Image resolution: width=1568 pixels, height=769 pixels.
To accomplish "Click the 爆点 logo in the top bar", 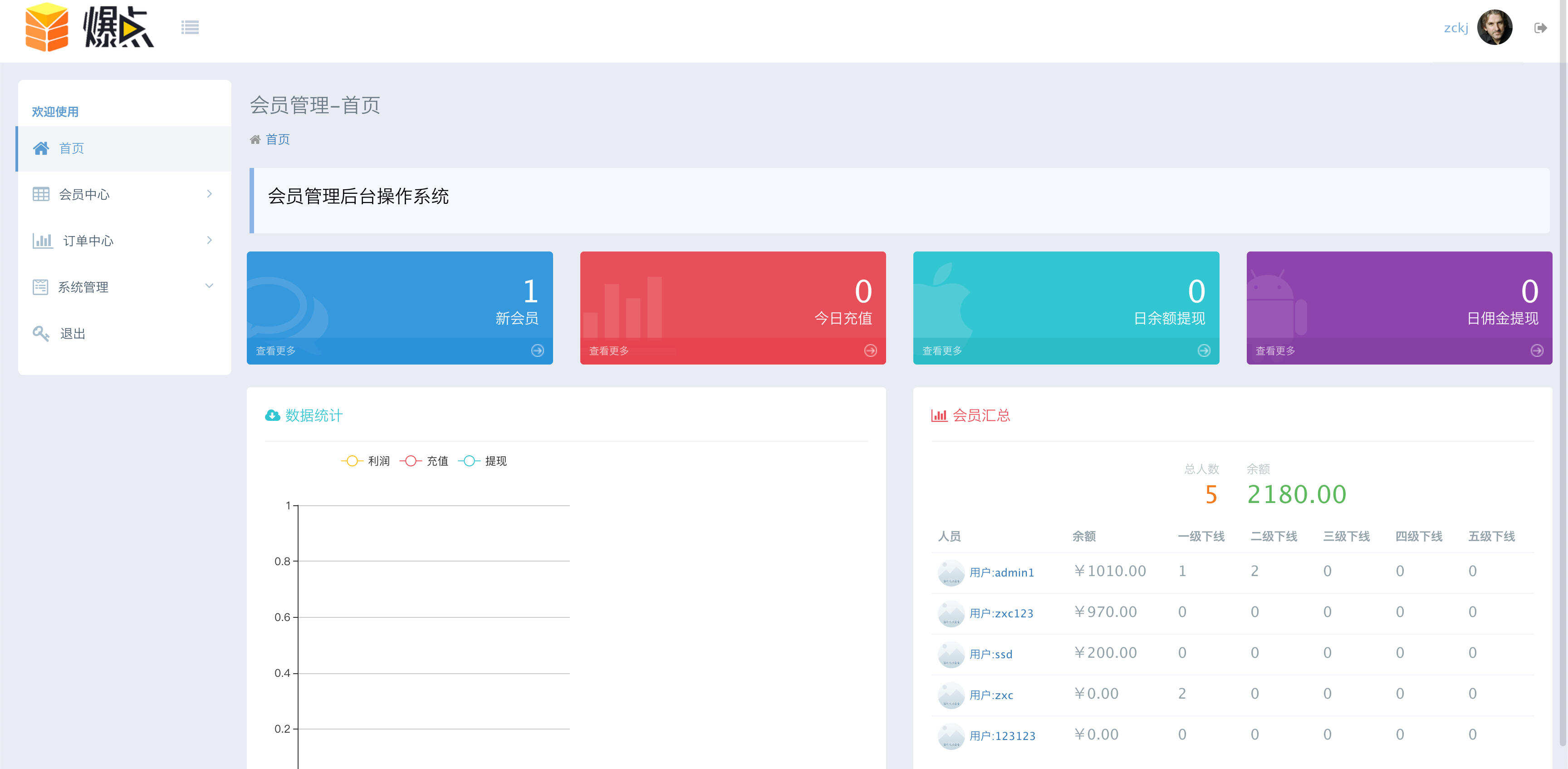I will tap(88, 29).
